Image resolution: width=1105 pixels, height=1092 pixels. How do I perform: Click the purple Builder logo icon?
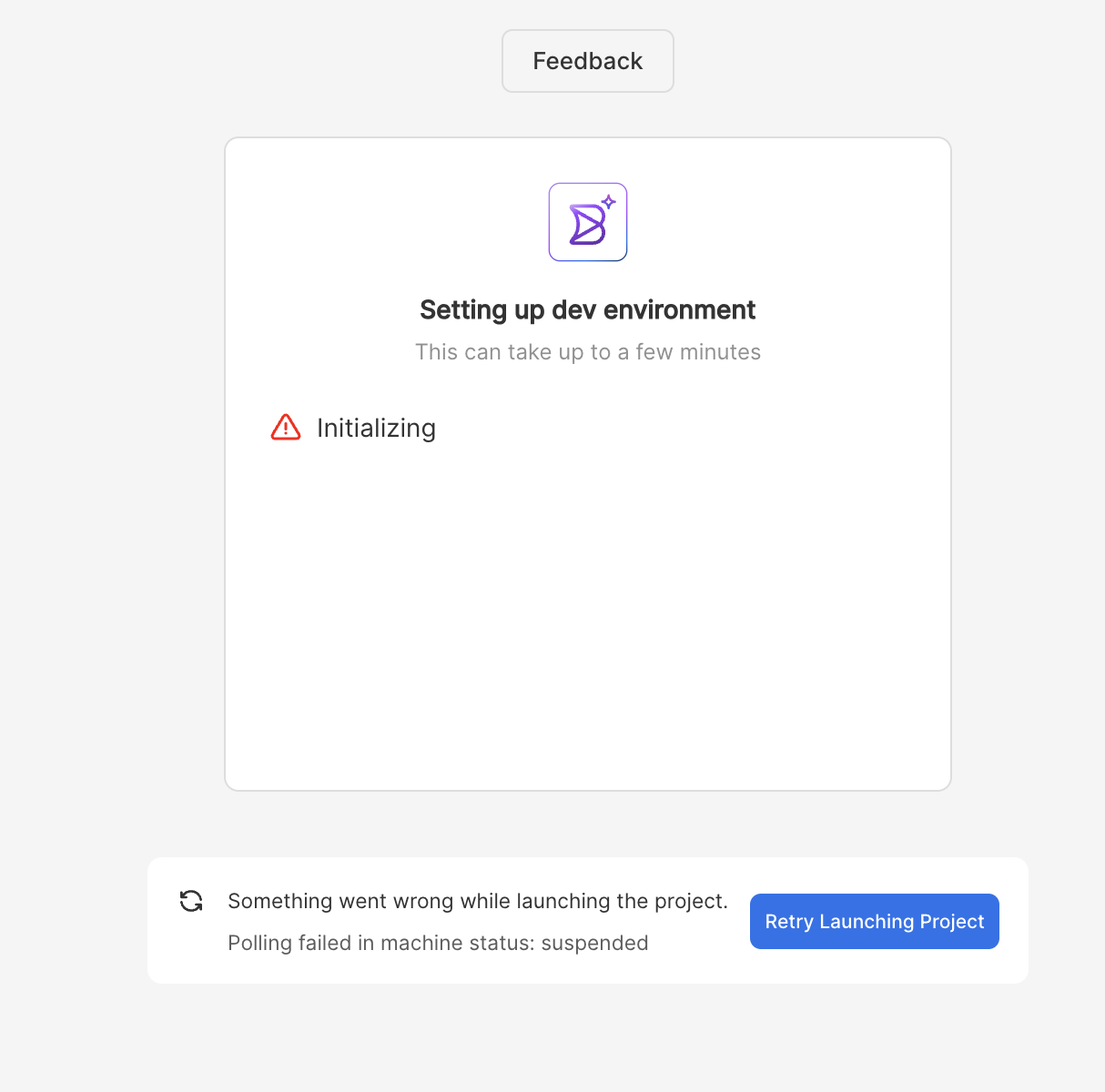coord(588,222)
